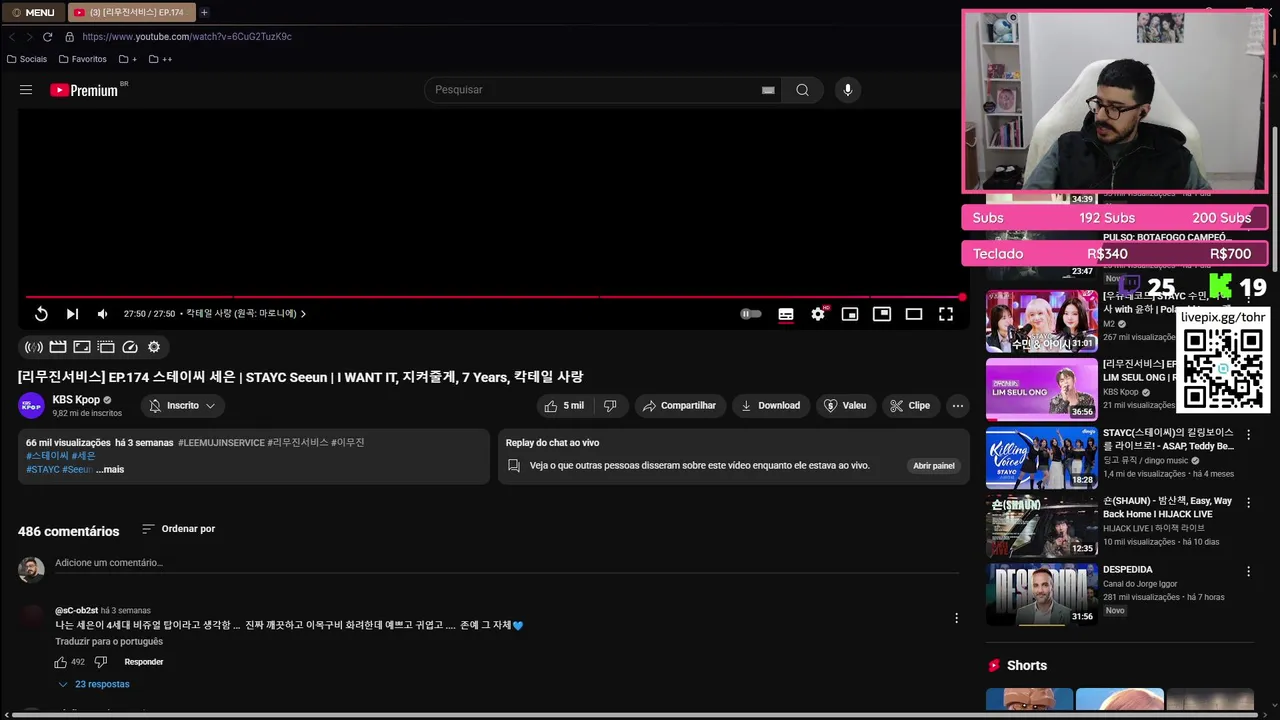Seek on the red video progress bar

point(494,297)
